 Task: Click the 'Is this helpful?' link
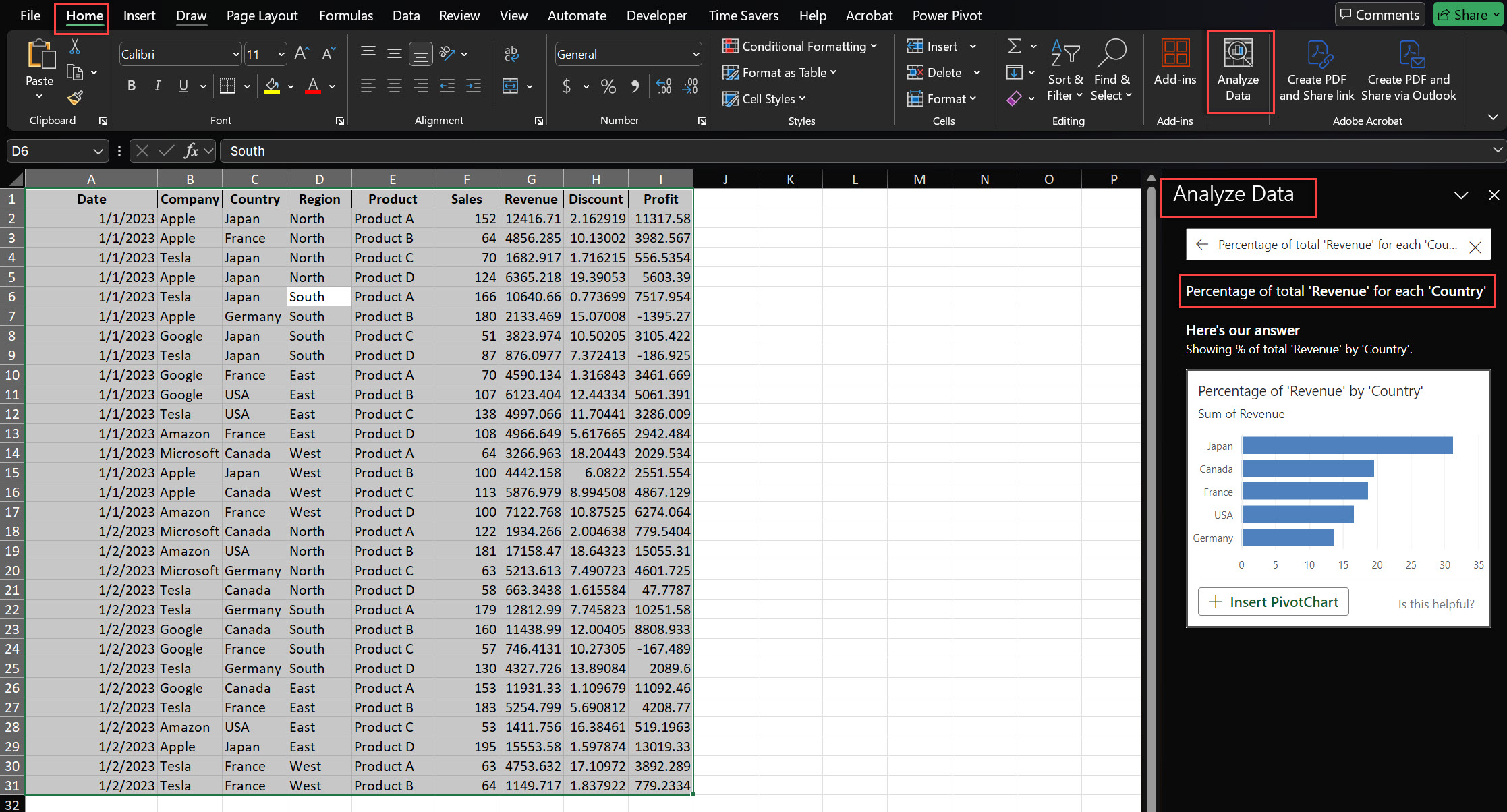[x=1435, y=604]
